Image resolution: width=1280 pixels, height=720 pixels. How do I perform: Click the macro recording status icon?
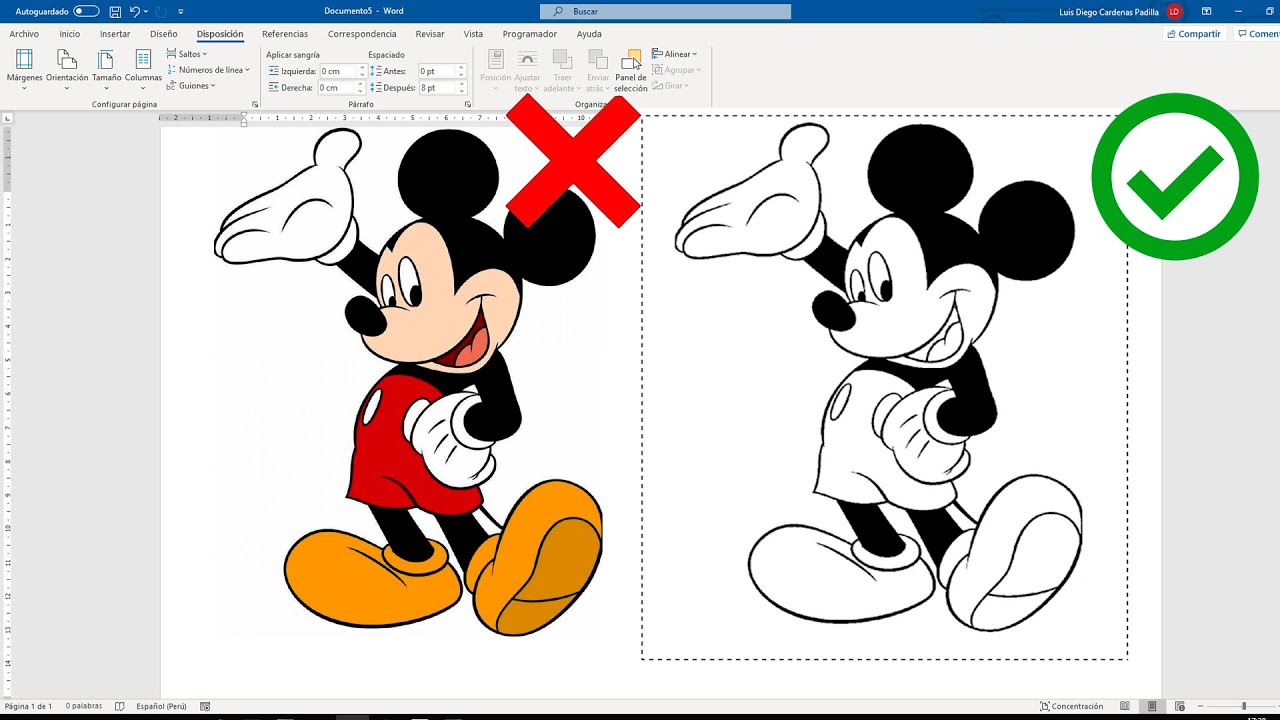tap(205, 706)
